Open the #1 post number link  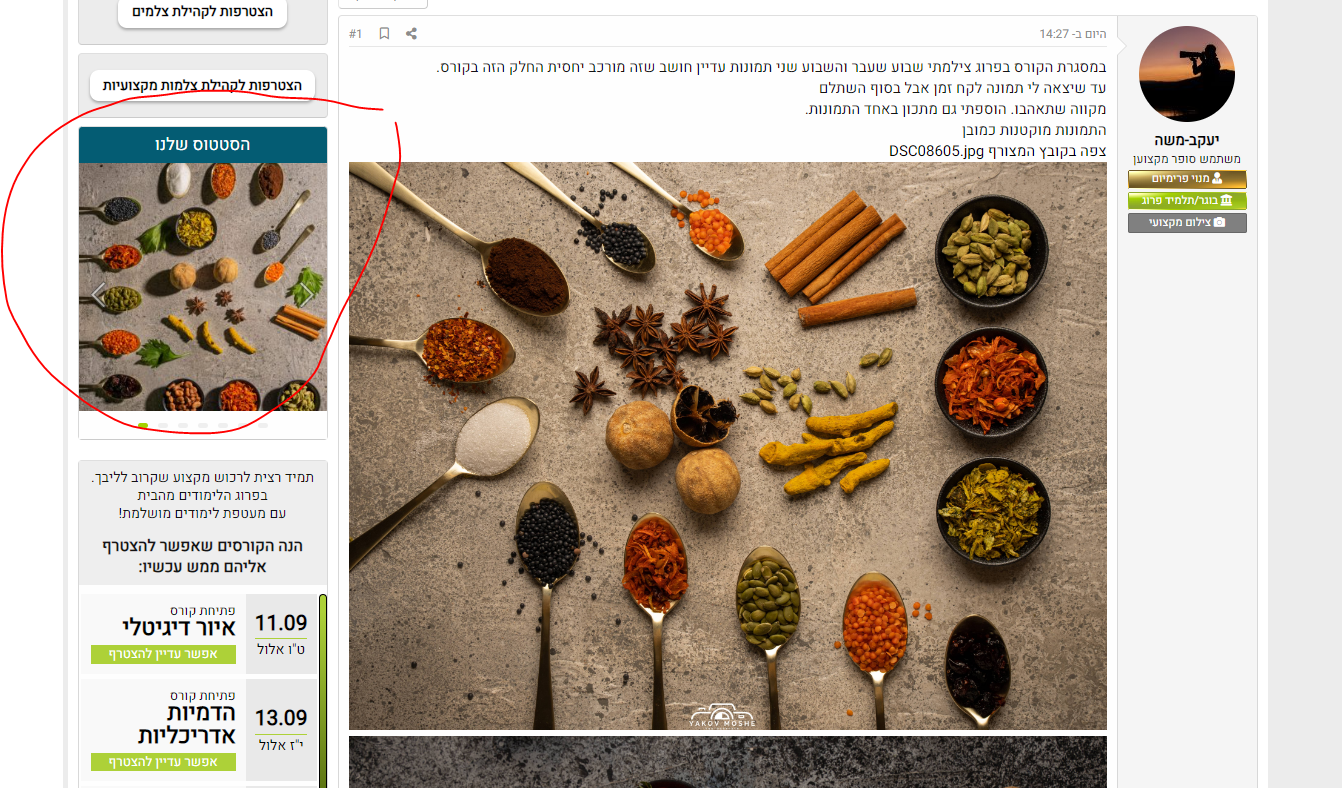(x=356, y=34)
